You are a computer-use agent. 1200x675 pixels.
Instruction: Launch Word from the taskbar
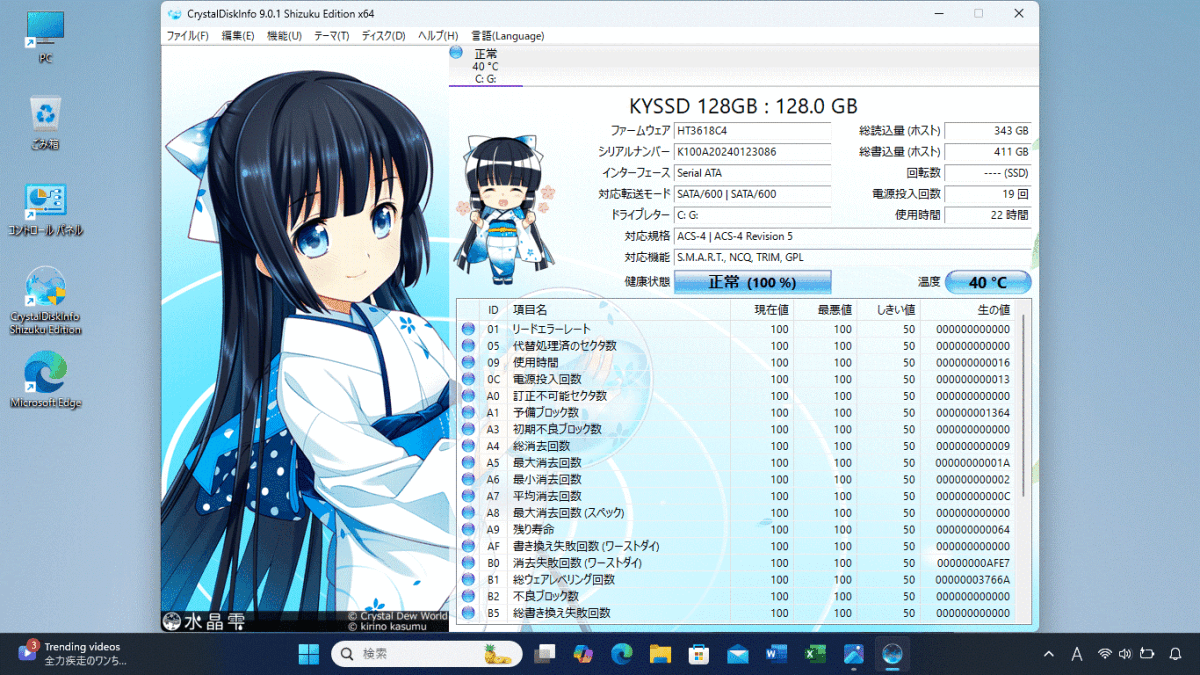tap(777, 654)
